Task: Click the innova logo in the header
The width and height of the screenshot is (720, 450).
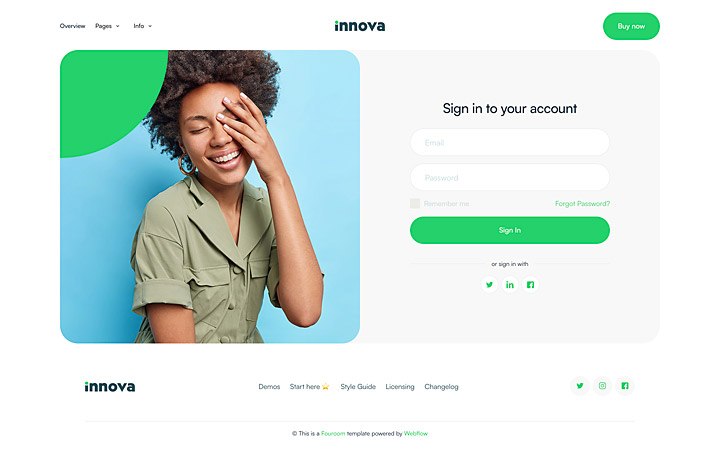Action: pyautogui.click(x=360, y=26)
